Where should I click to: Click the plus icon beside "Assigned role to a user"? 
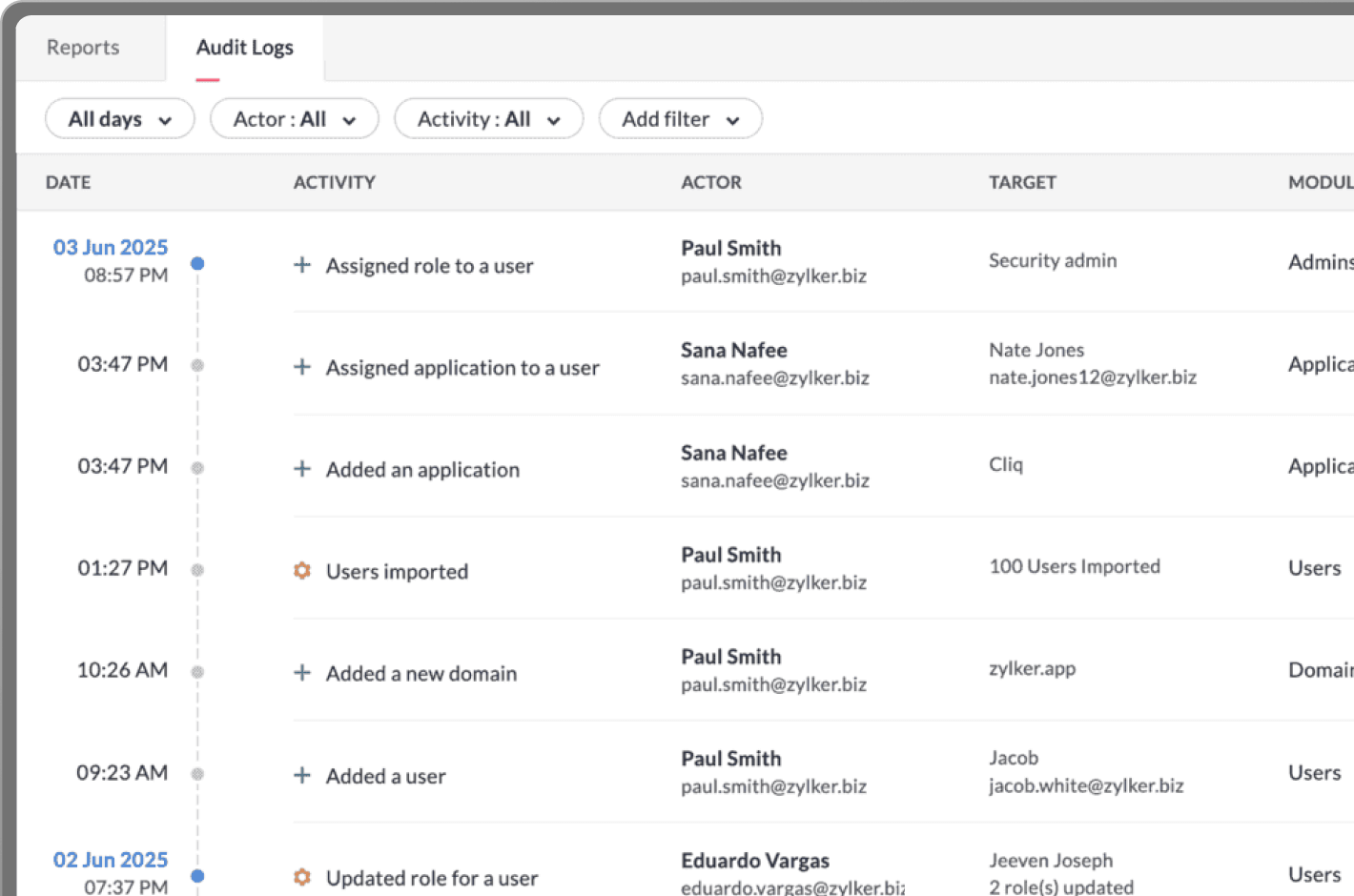pos(301,266)
